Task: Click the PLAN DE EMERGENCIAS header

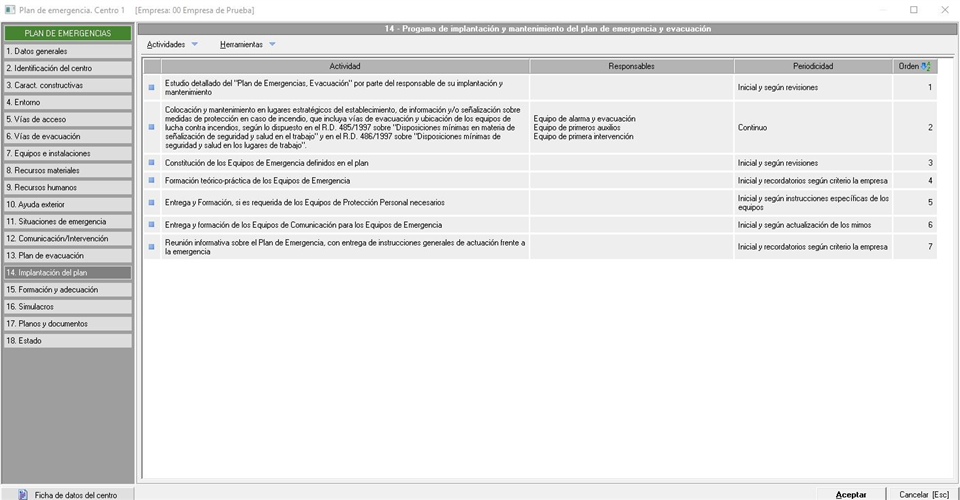Action: (68, 33)
